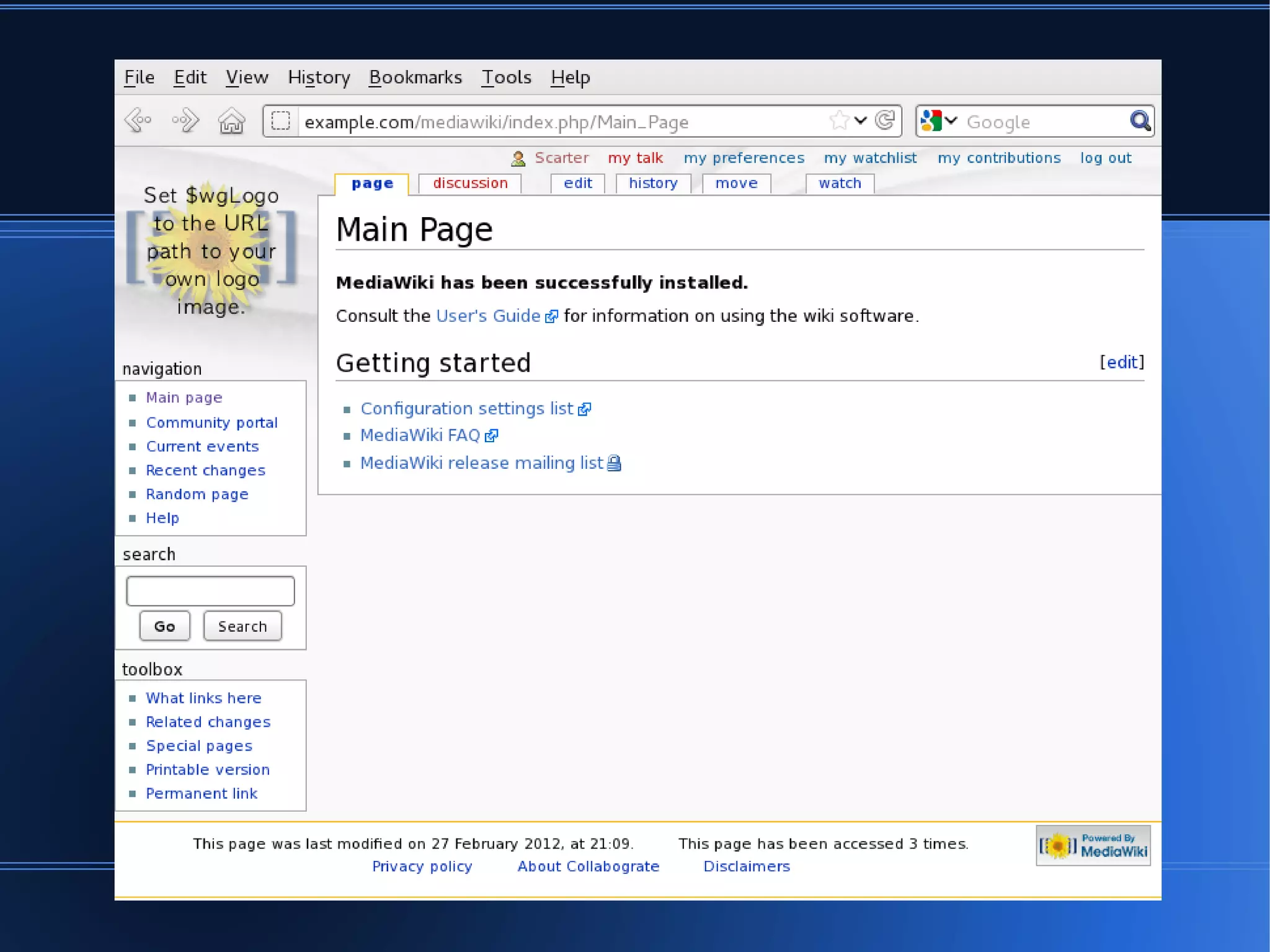Image resolution: width=1270 pixels, height=952 pixels.
Task: Click the Scarter user avatar icon
Action: [x=518, y=159]
